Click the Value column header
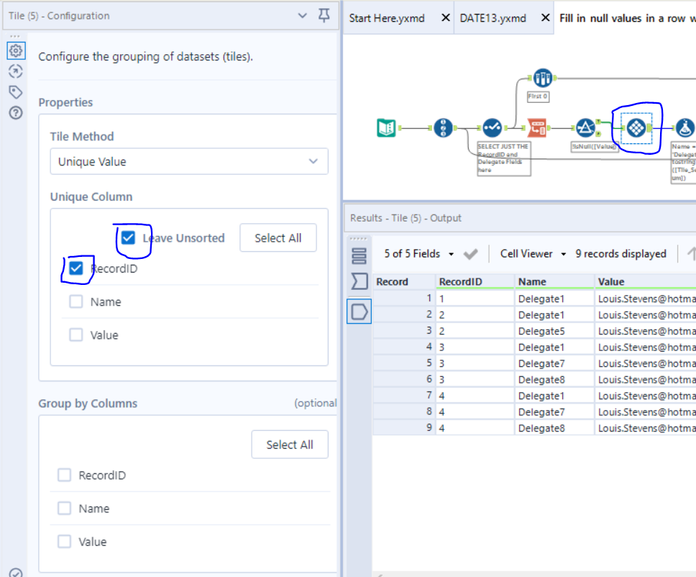Screen dimensions: 696x577 (x=645, y=281)
